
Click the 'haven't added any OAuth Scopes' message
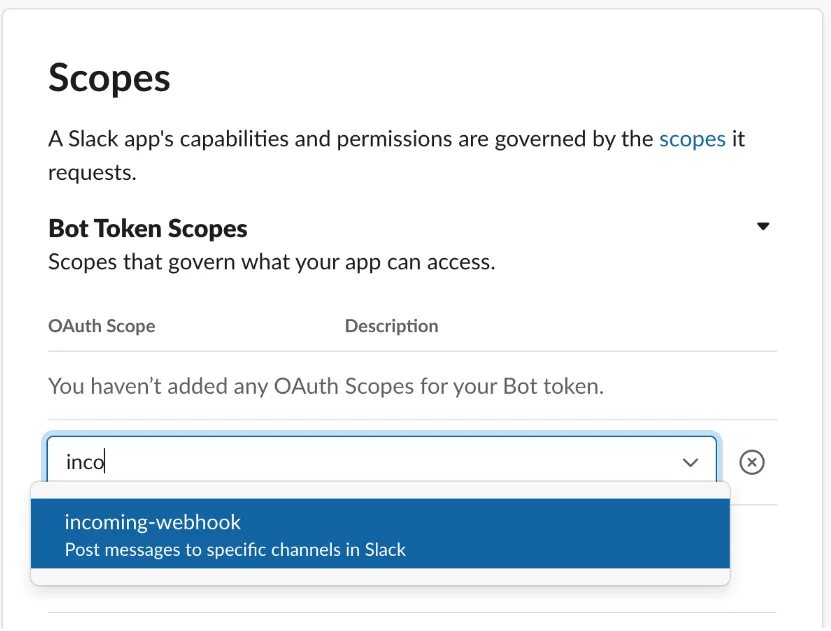coord(326,385)
